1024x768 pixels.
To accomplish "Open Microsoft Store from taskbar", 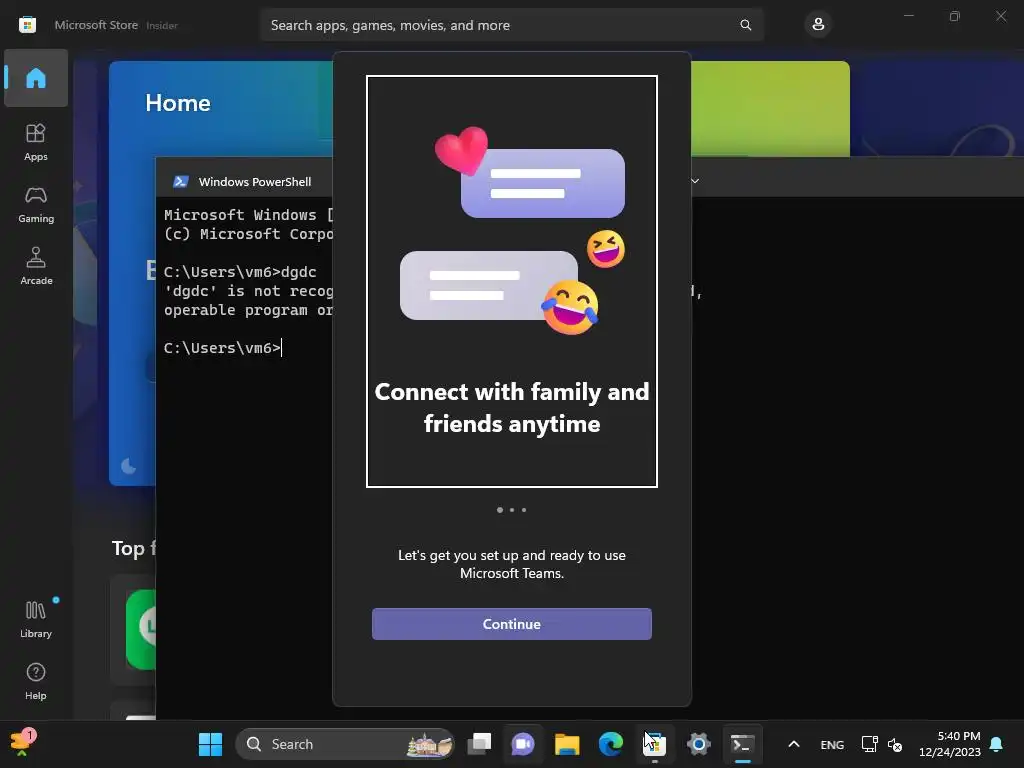I will (654, 744).
